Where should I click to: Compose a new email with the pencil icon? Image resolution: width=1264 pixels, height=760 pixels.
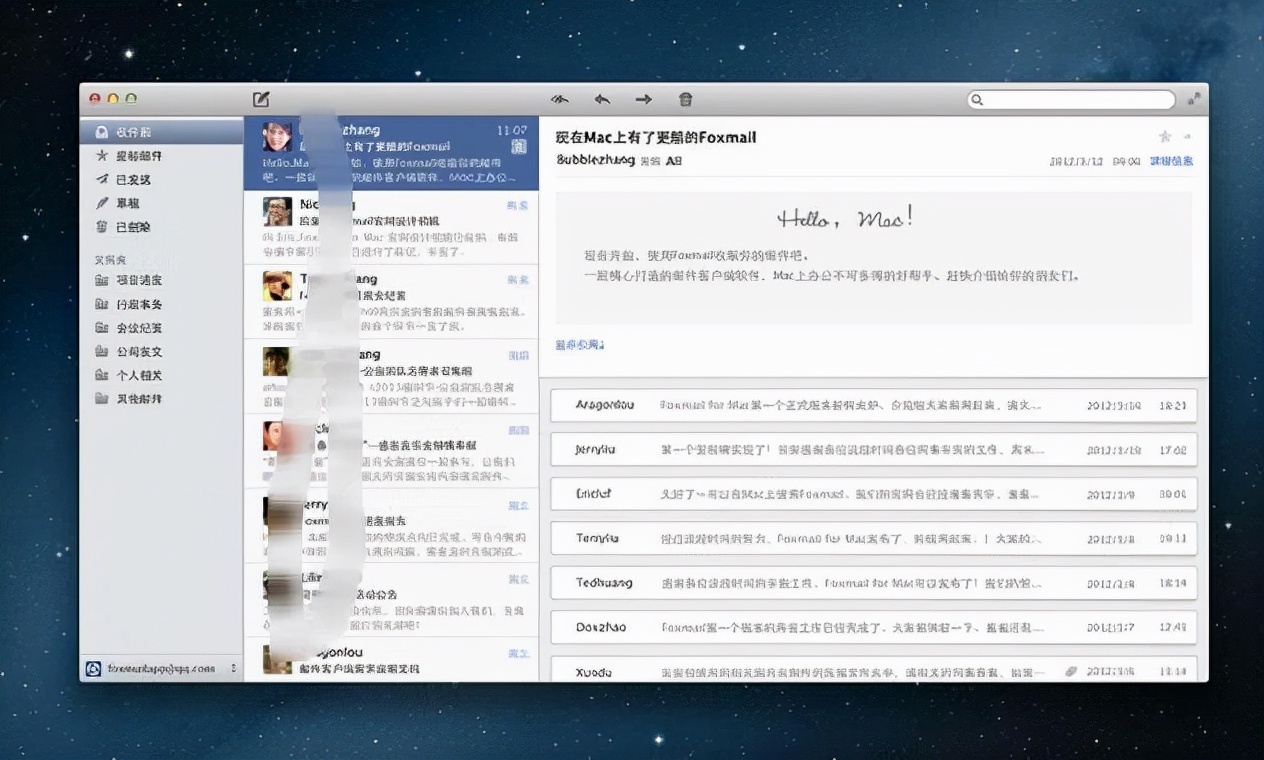(261, 99)
